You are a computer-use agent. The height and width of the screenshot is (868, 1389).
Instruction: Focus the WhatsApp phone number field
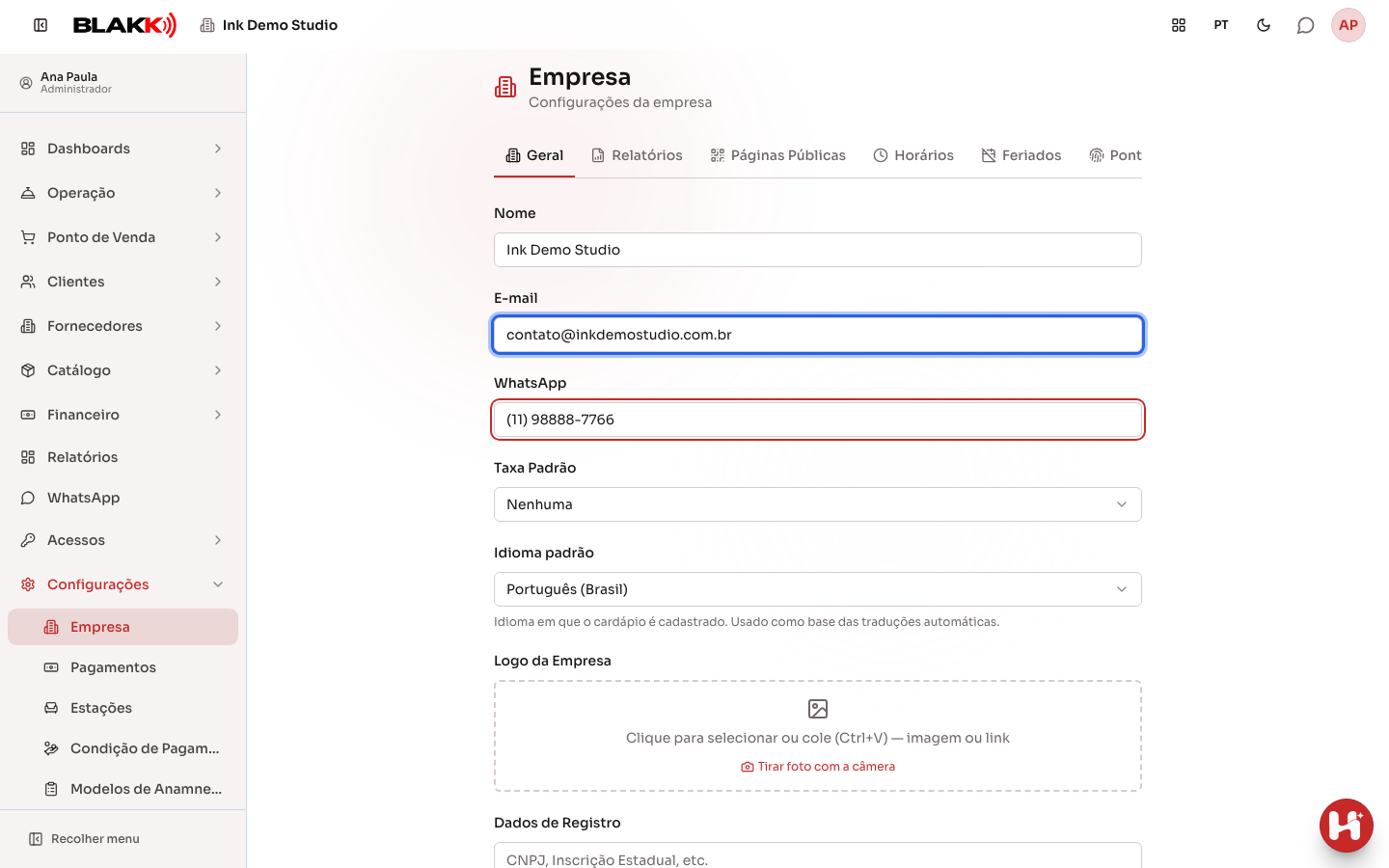point(818,420)
